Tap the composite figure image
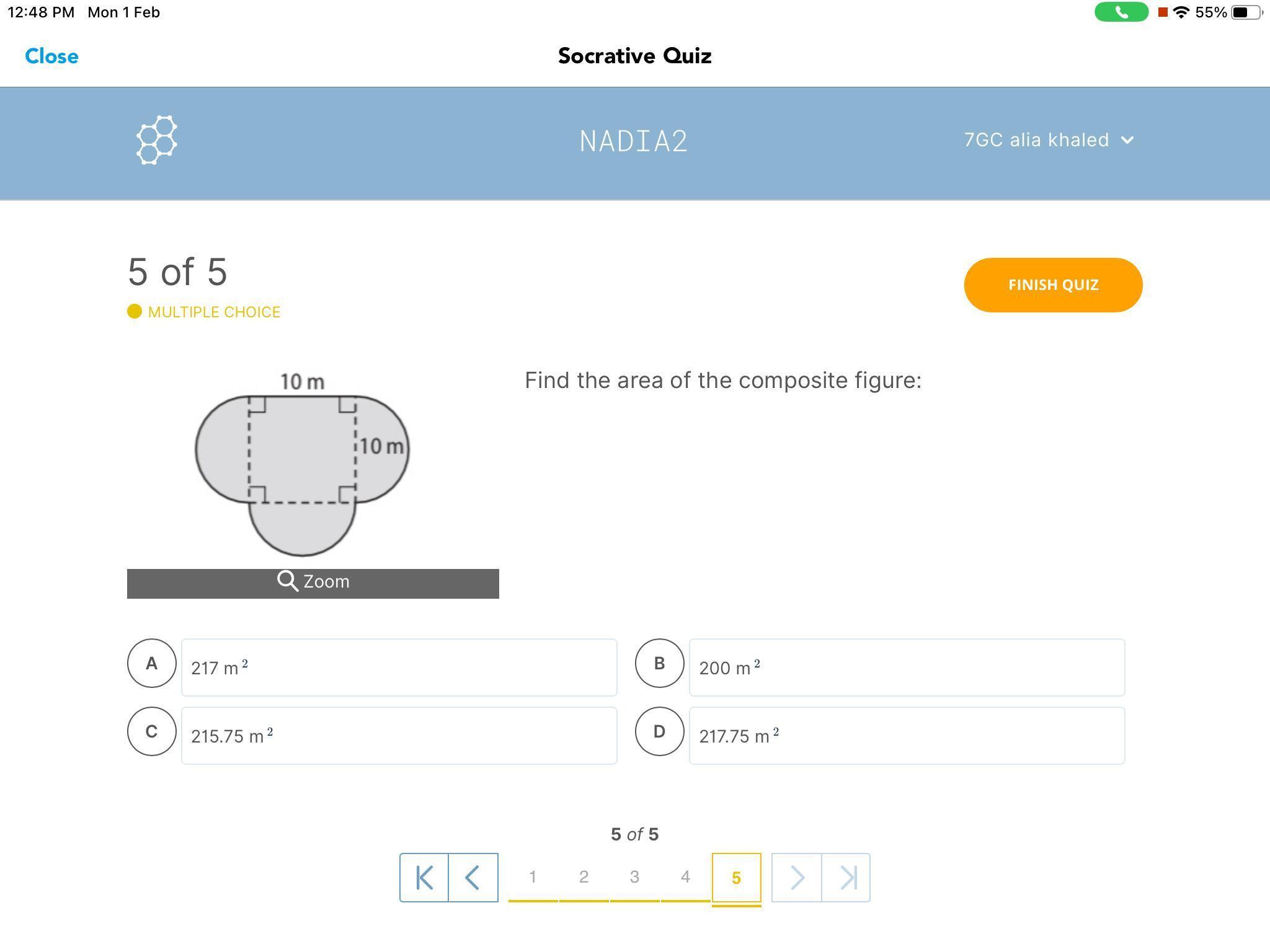The image size is (1270, 952). tap(303, 464)
